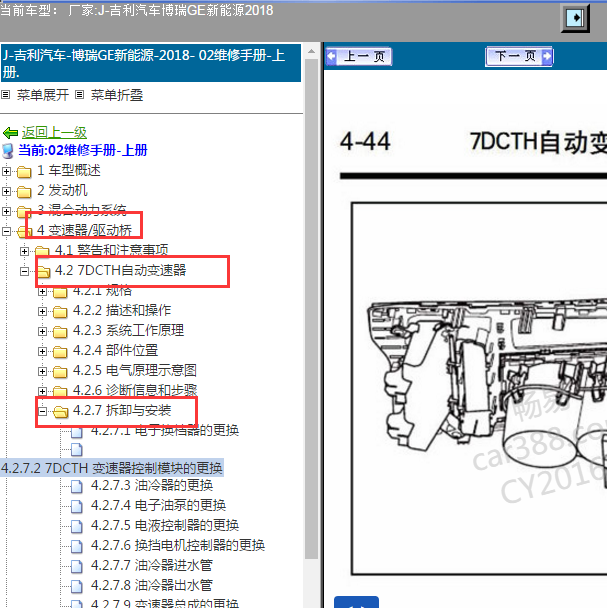Viewport: 607px width, 608px height.
Task: Open 4.2.7.6 换挡电机控制器的更换 page
Action: point(178,546)
